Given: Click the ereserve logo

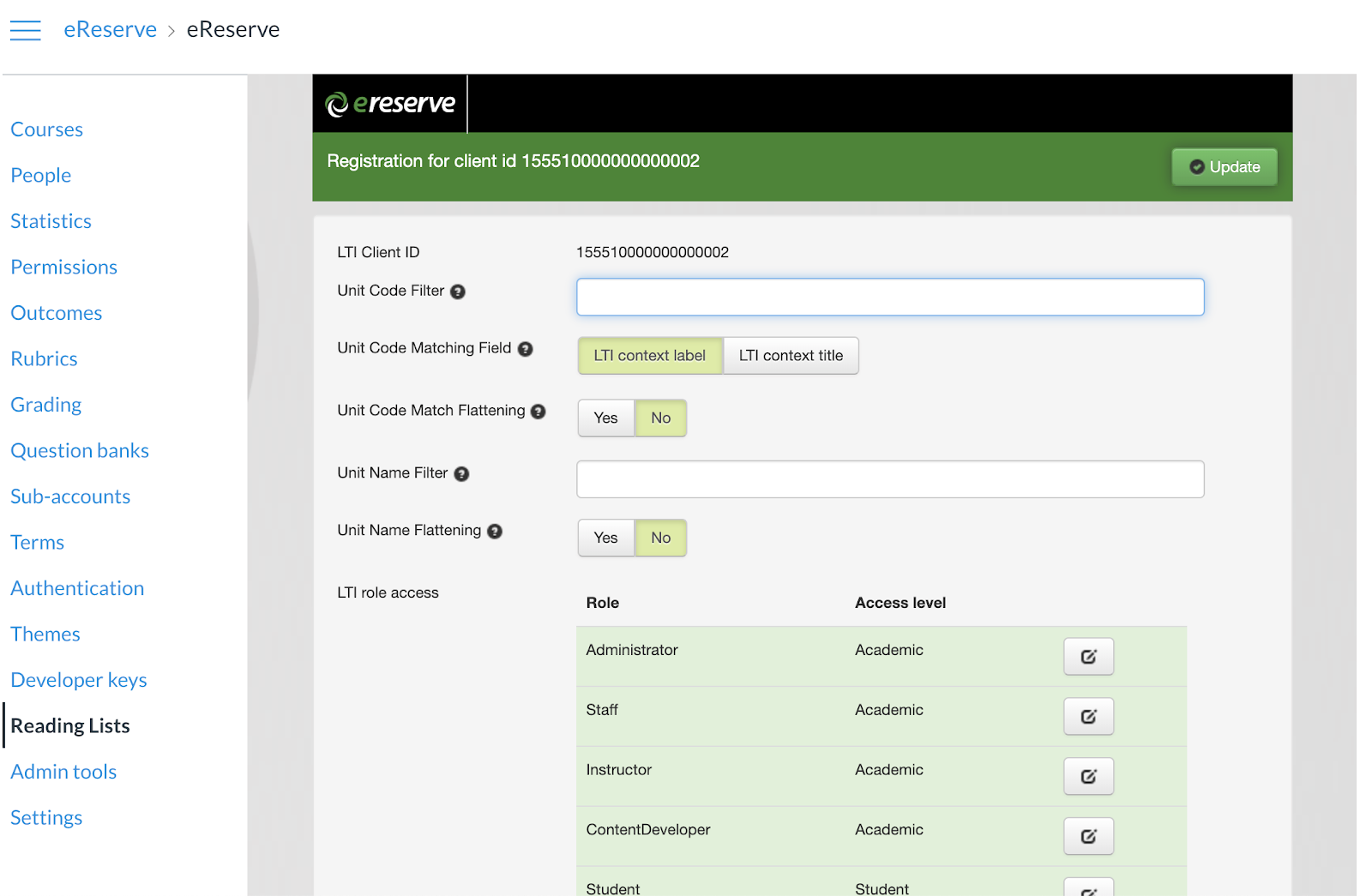Looking at the screenshot, I should click(x=391, y=104).
